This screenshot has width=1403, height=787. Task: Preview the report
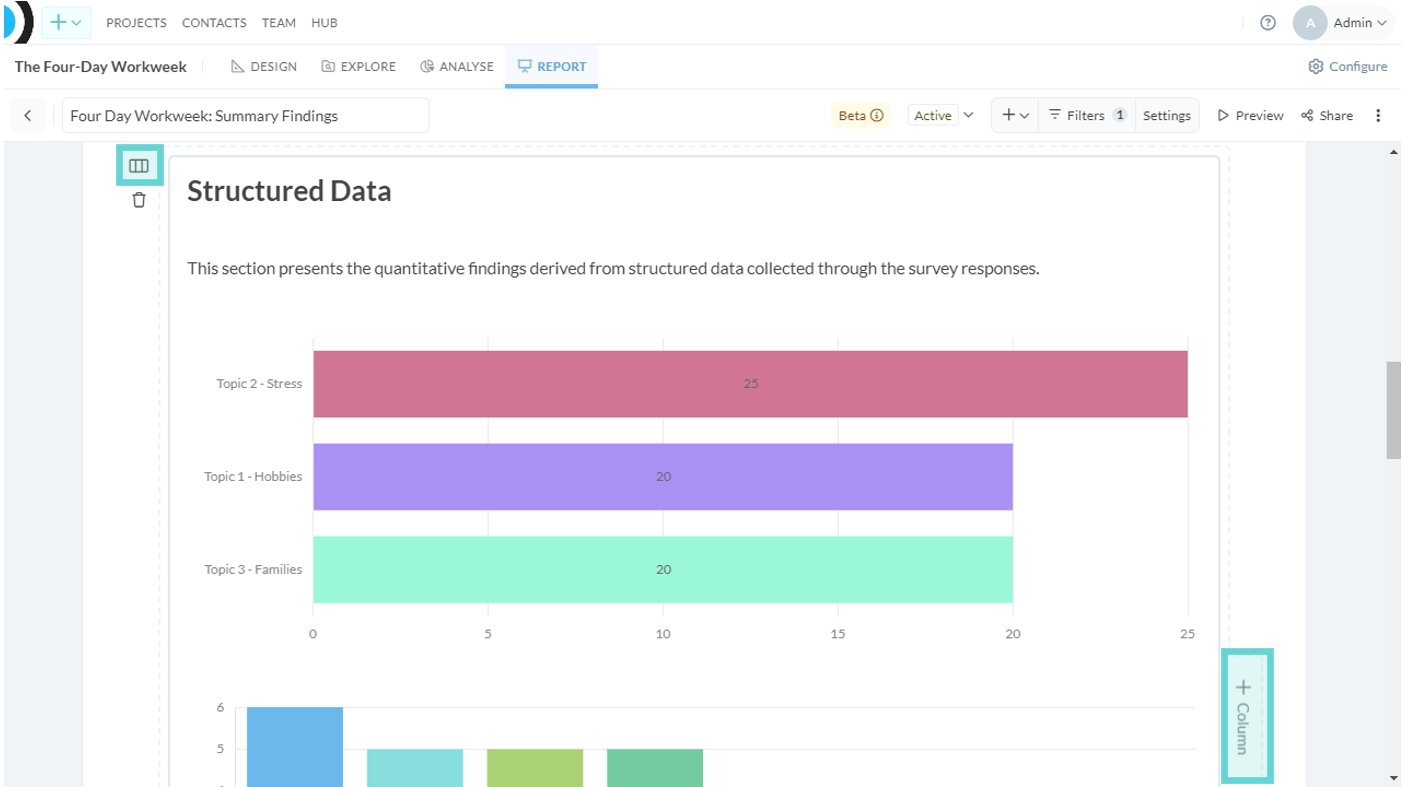point(1250,115)
